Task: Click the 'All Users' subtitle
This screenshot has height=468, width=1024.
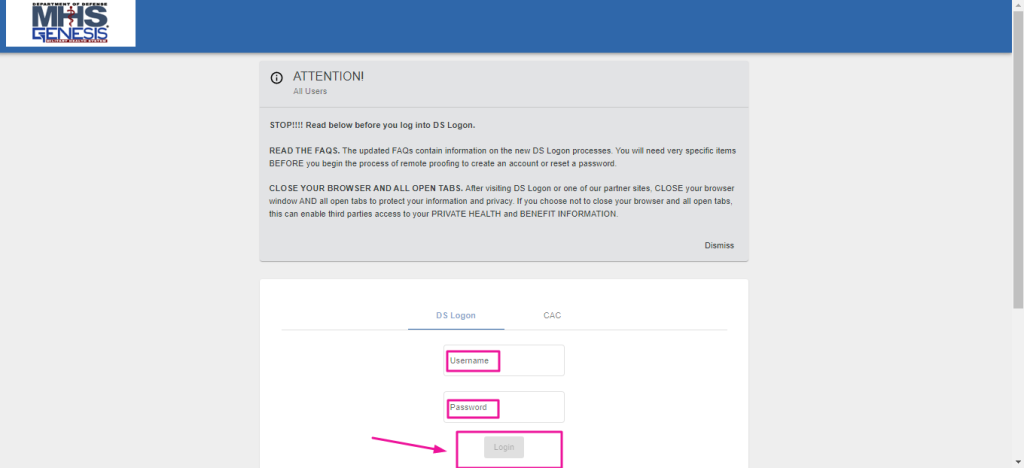Action: (x=310, y=91)
